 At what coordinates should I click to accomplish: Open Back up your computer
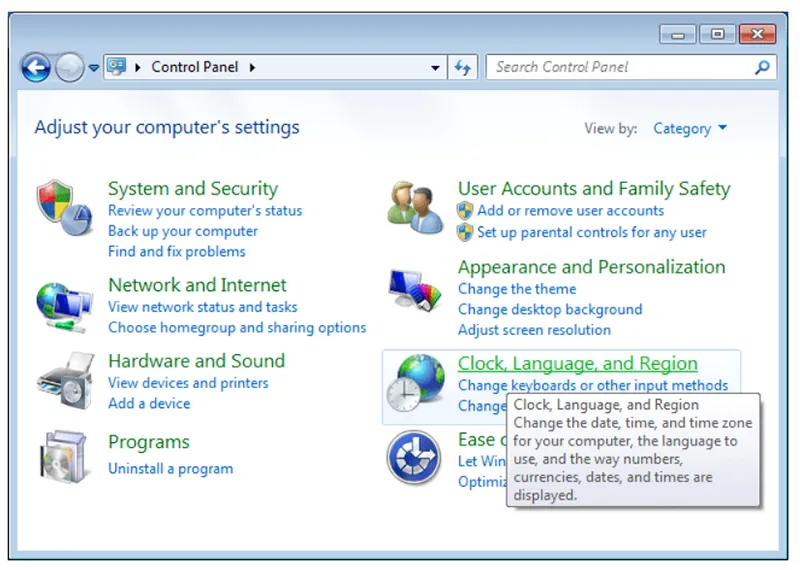[183, 231]
